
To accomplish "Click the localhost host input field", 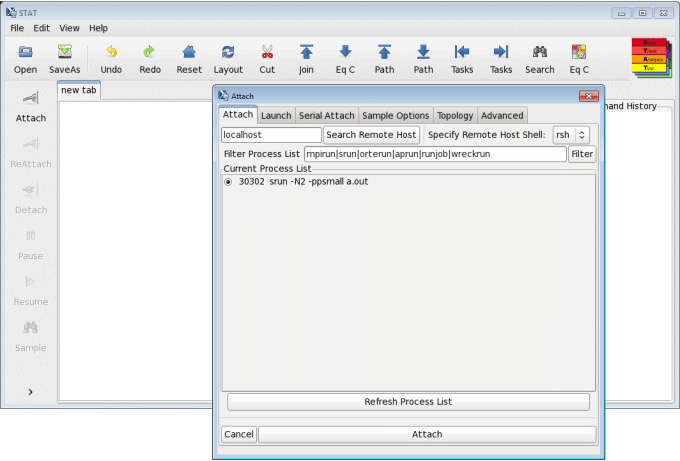I will point(271,135).
